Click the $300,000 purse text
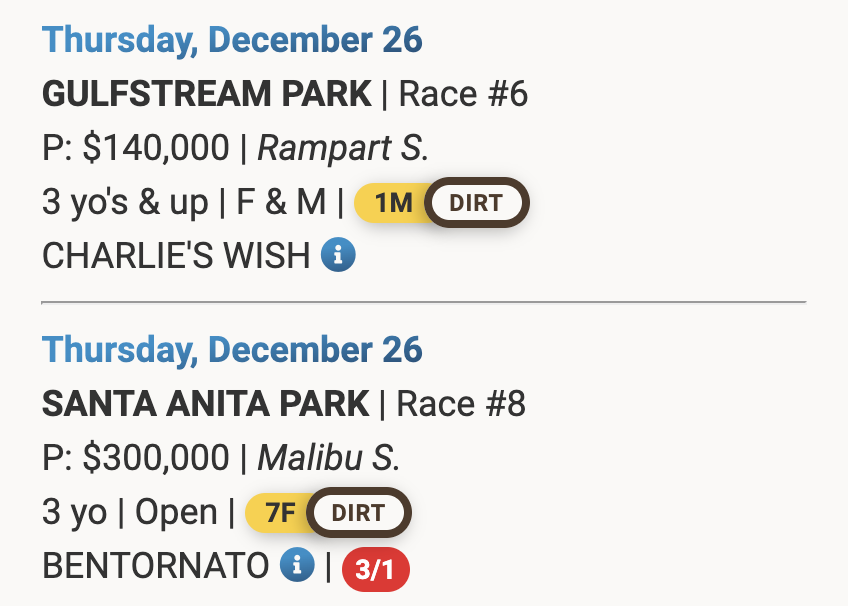The height and width of the screenshot is (606, 848). coord(155,458)
